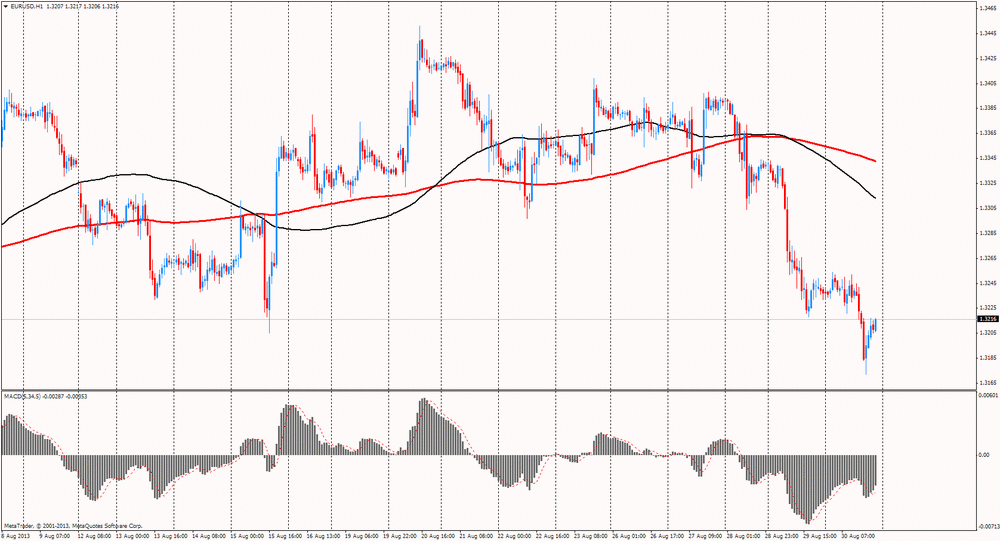Click the 12 Aug 08:00 time label

96,536
